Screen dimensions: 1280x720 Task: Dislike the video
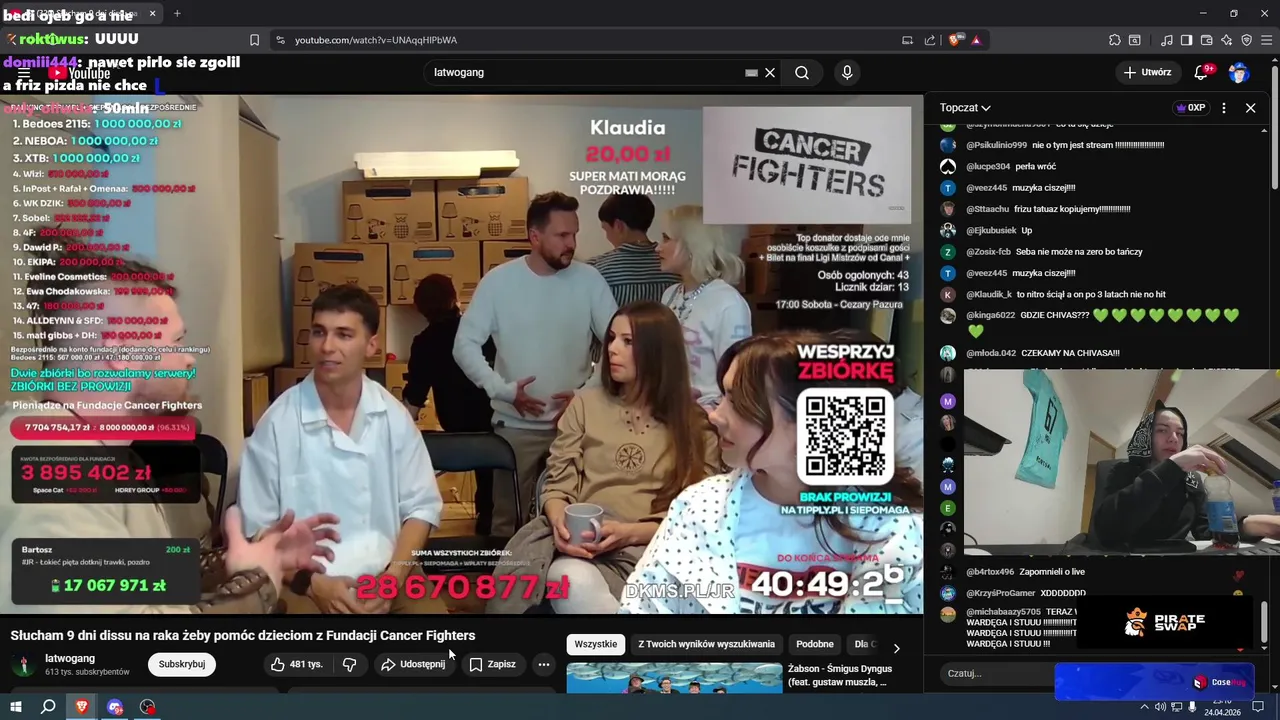349,664
